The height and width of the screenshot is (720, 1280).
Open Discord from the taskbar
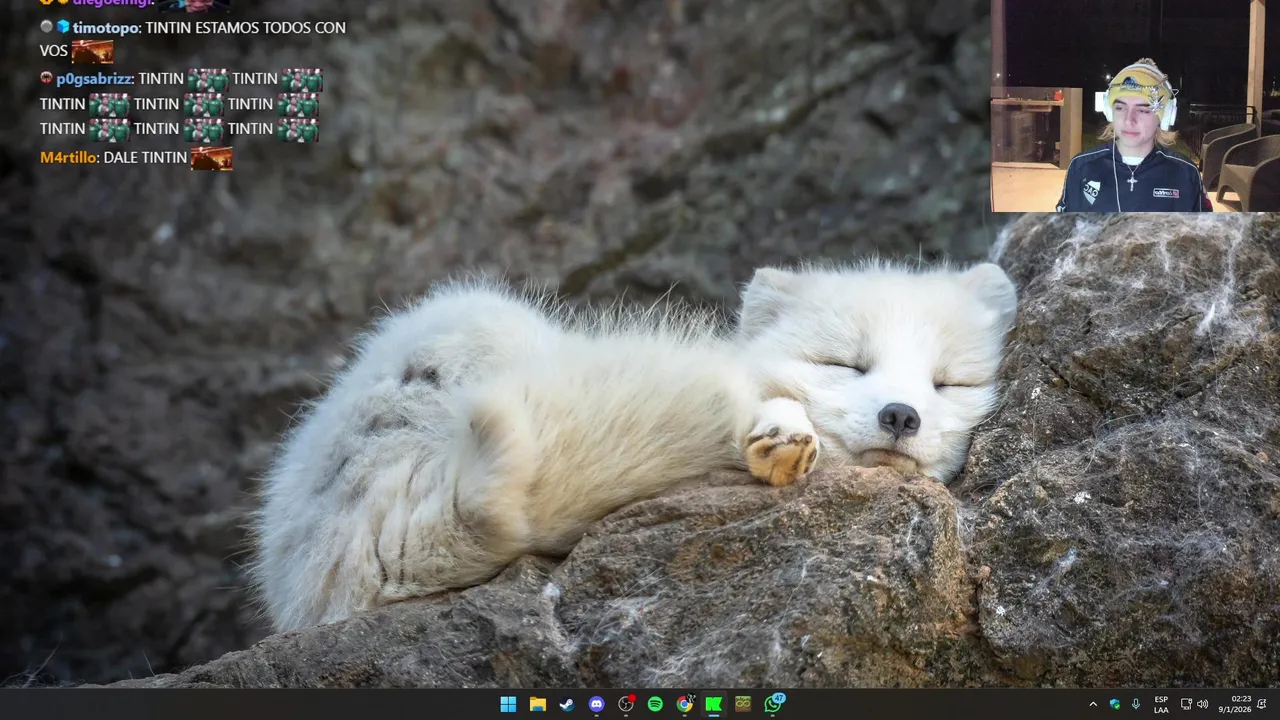596,704
